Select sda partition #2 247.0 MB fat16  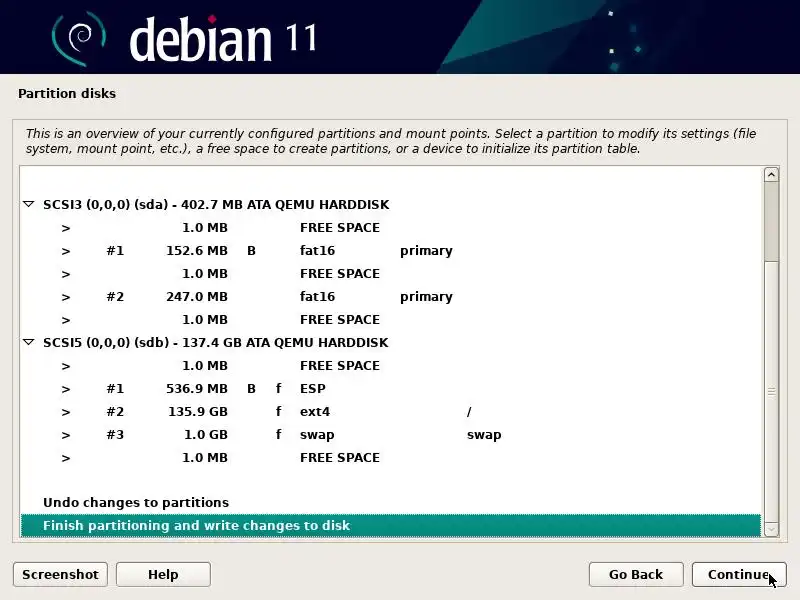click(391, 296)
